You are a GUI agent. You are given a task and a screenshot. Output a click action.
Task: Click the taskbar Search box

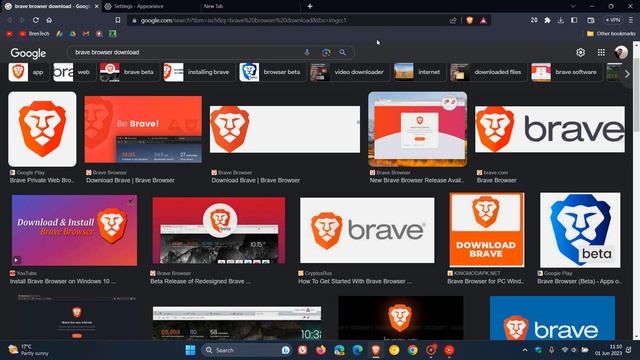click(247, 350)
